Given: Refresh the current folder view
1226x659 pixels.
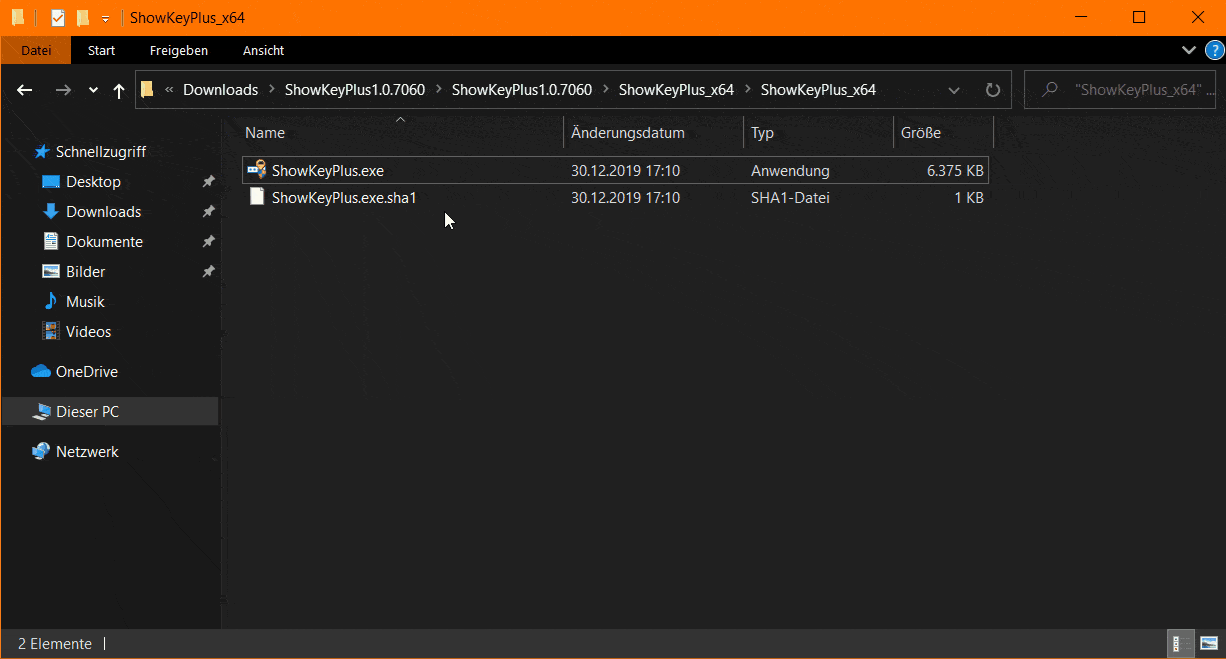Looking at the screenshot, I should [x=993, y=90].
